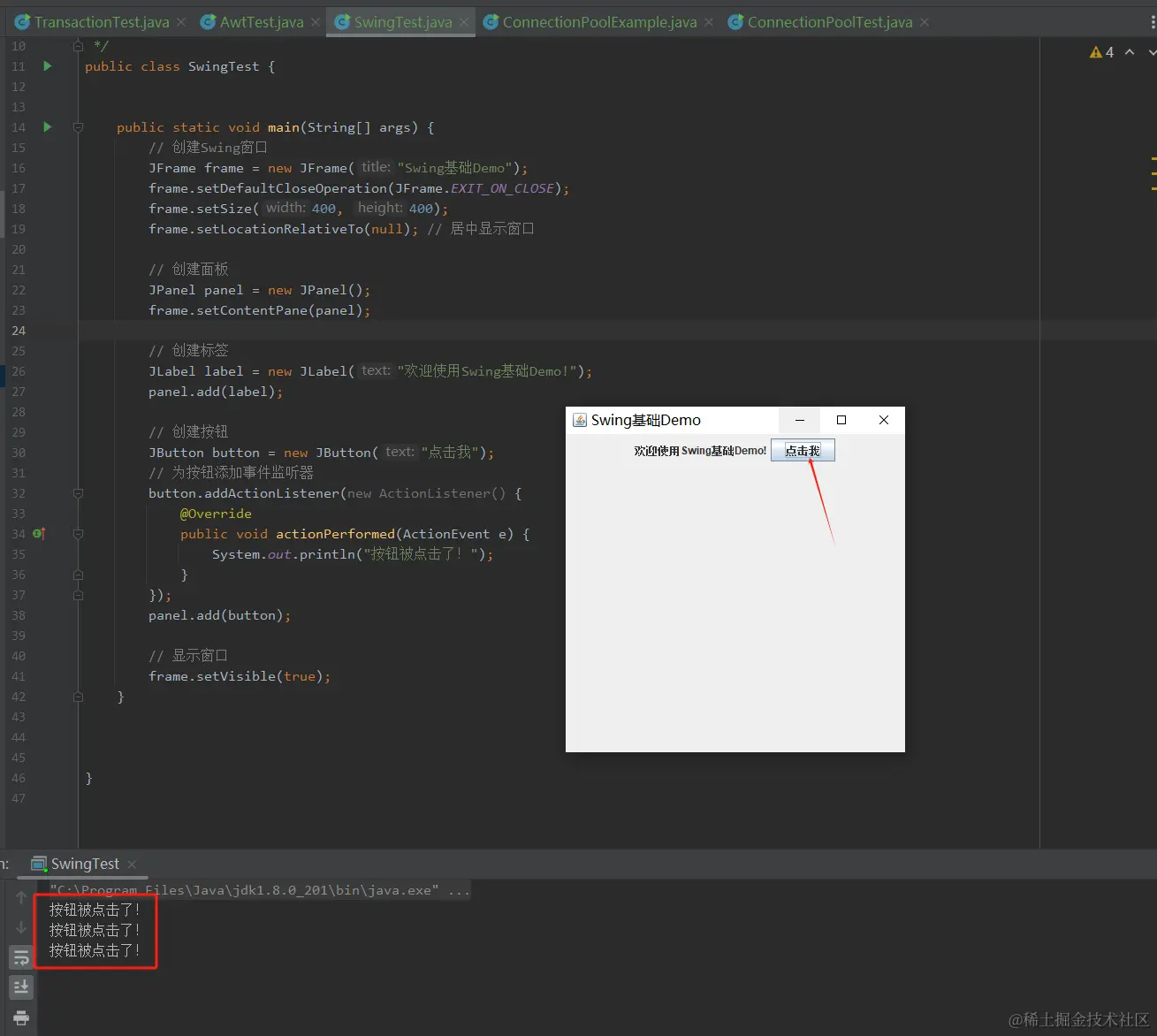This screenshot has height=1036, width=1157.
Task: Collapse the comment fold marker at line 10
Action: point(78,46)
